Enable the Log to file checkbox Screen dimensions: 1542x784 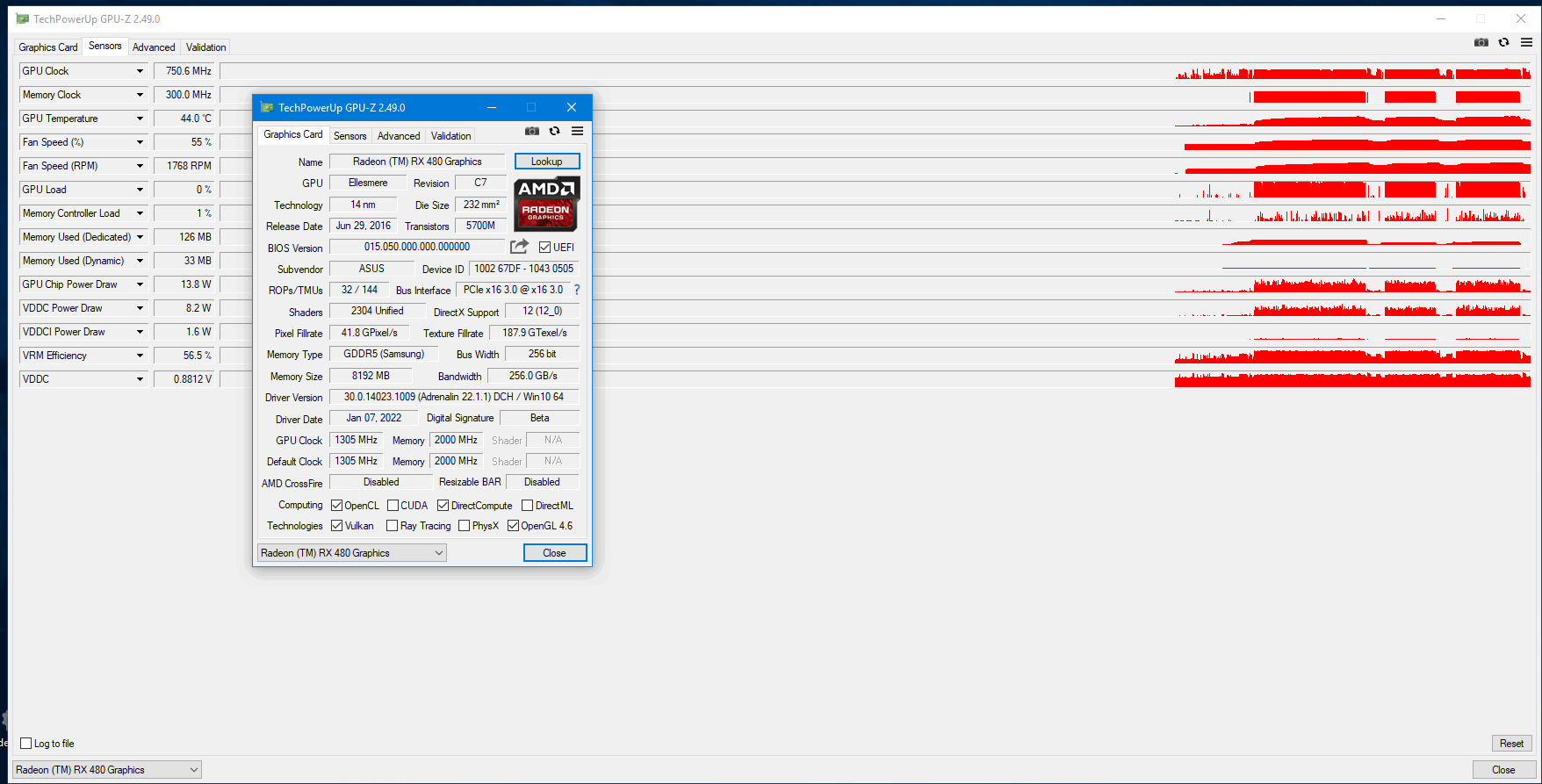pyautogui.click(x=26, y=744)
